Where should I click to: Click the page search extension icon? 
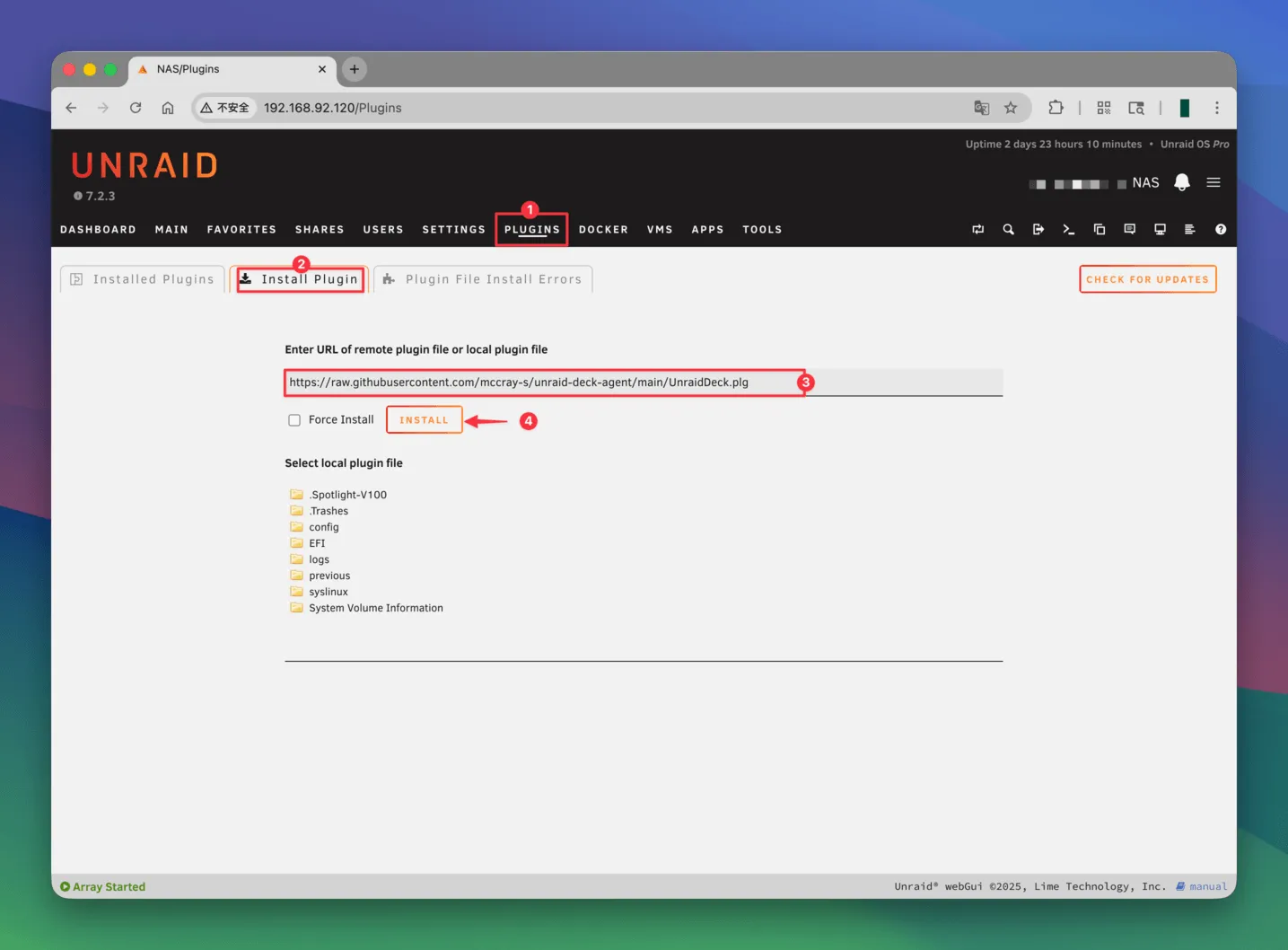1136,108
